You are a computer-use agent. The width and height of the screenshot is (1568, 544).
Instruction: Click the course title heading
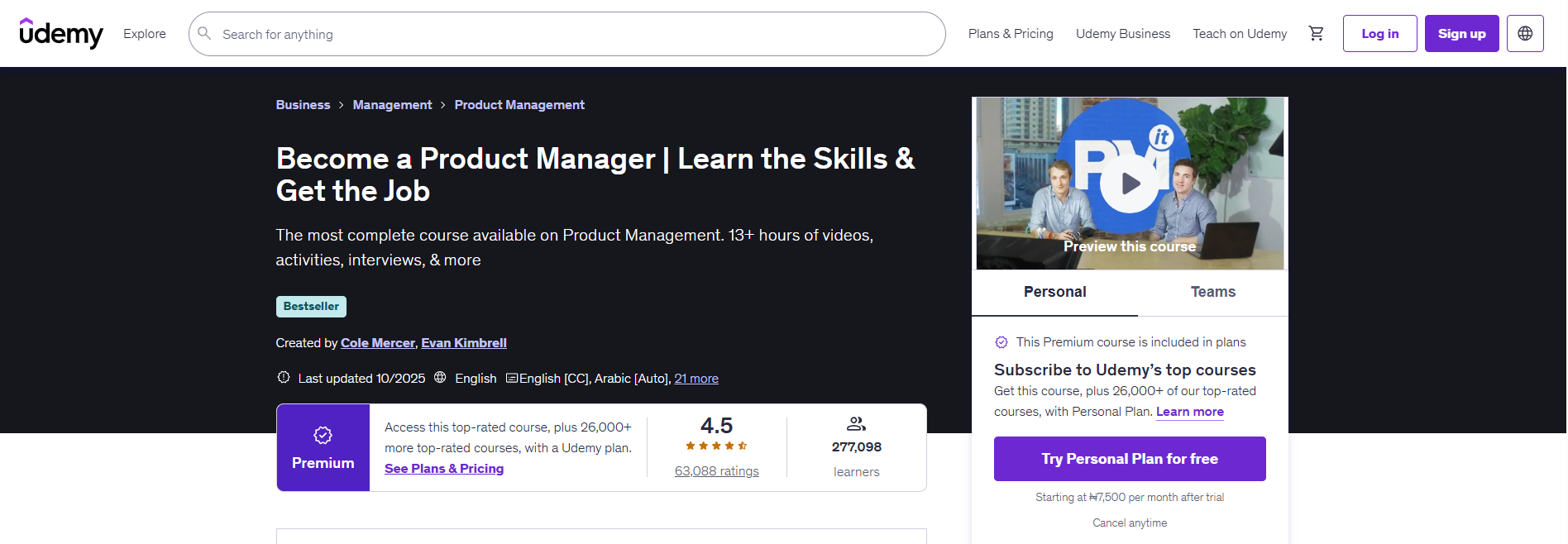(x=595, y=174)
